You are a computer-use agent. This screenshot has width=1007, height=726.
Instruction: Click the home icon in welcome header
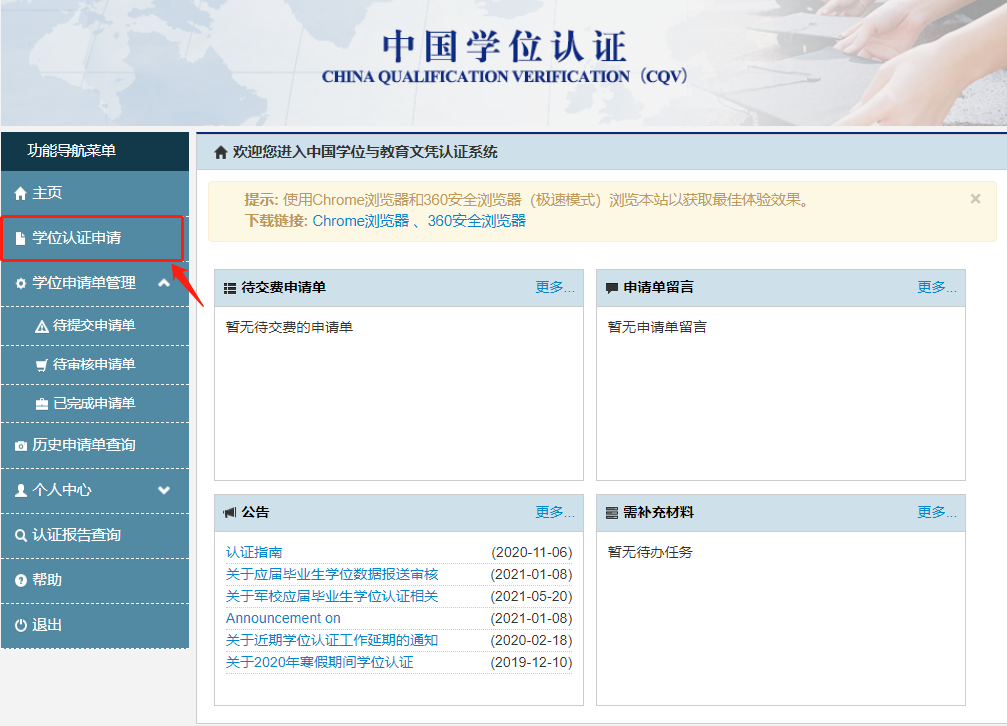pyautogui.click(x=221, y=152)
